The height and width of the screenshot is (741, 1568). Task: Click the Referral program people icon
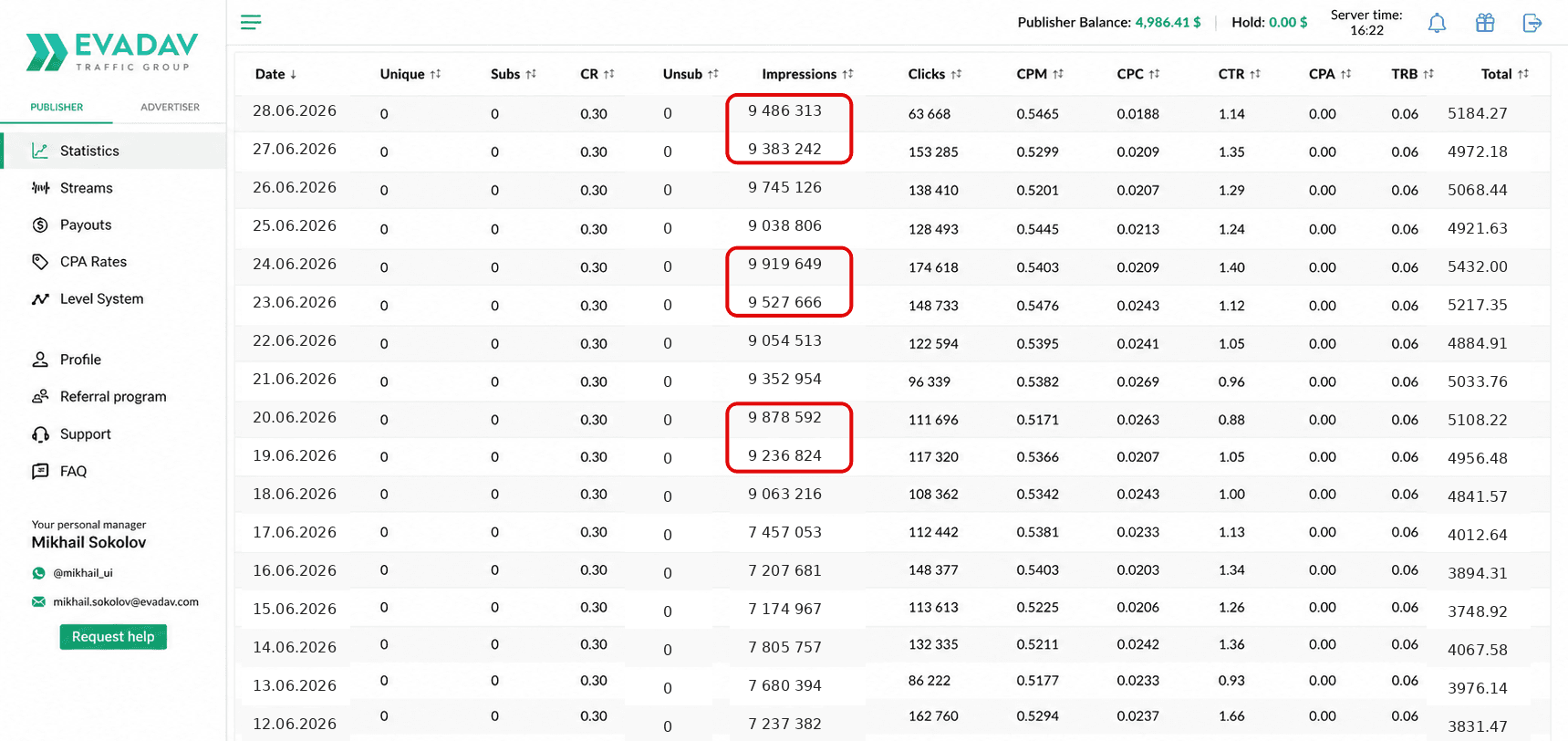click(40, 396)
